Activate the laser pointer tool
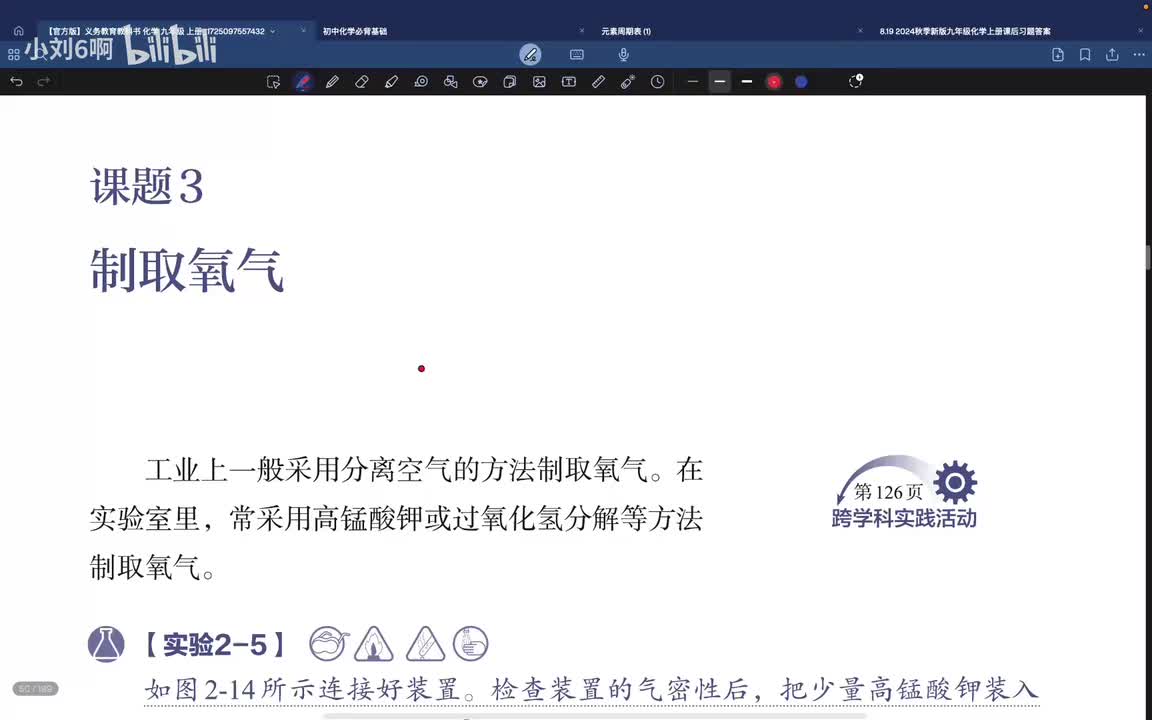1152x720 pixels. coord(627,82)
